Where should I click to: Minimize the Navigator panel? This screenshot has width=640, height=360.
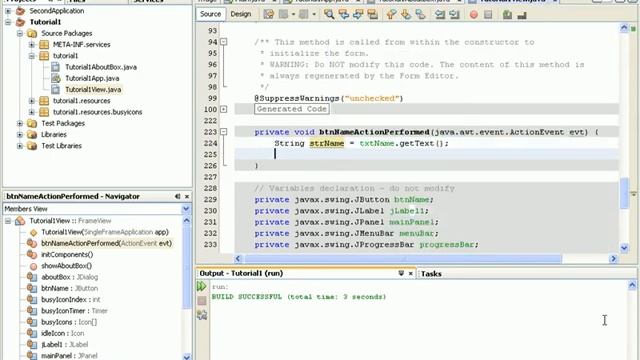[178, 197]
